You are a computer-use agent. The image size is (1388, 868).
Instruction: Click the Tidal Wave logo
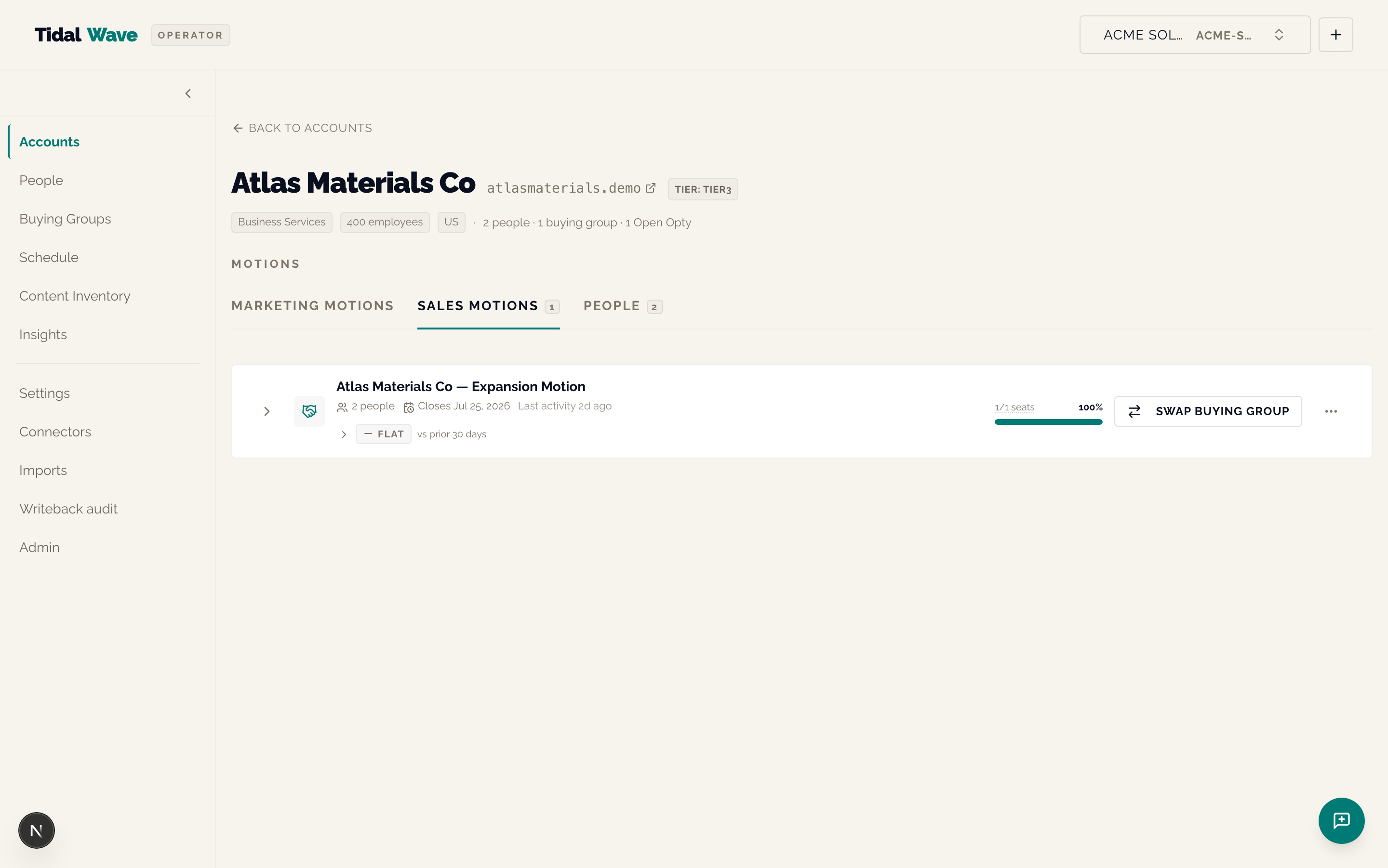coord(86,35)
